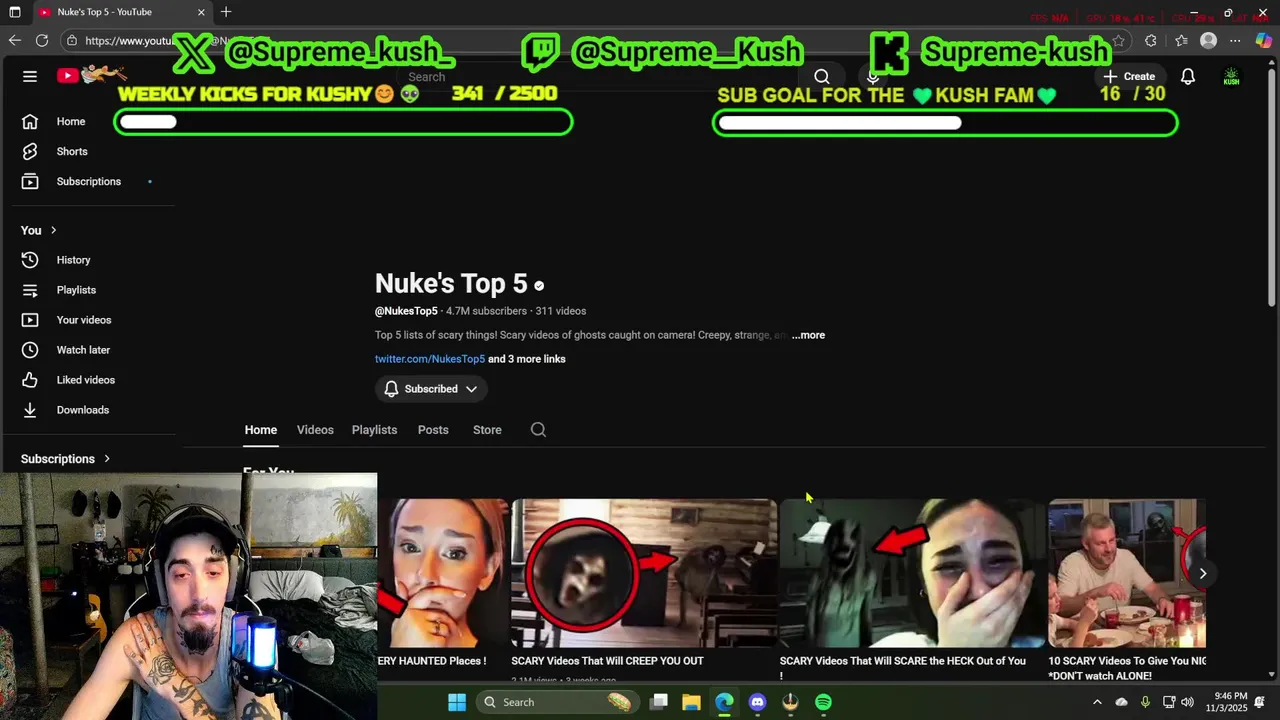This screenshot has height=720, width=1280.
Task: Open File Explorer from the taskbar
Action: (x=691, y=702)
